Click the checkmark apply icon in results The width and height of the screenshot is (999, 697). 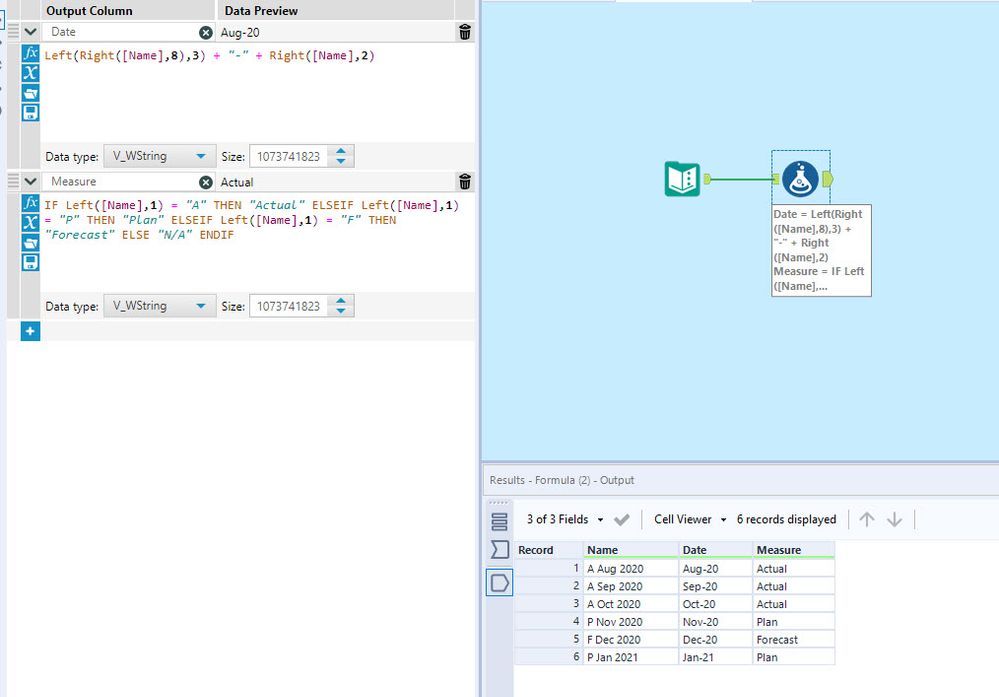(x=622, y=520)
